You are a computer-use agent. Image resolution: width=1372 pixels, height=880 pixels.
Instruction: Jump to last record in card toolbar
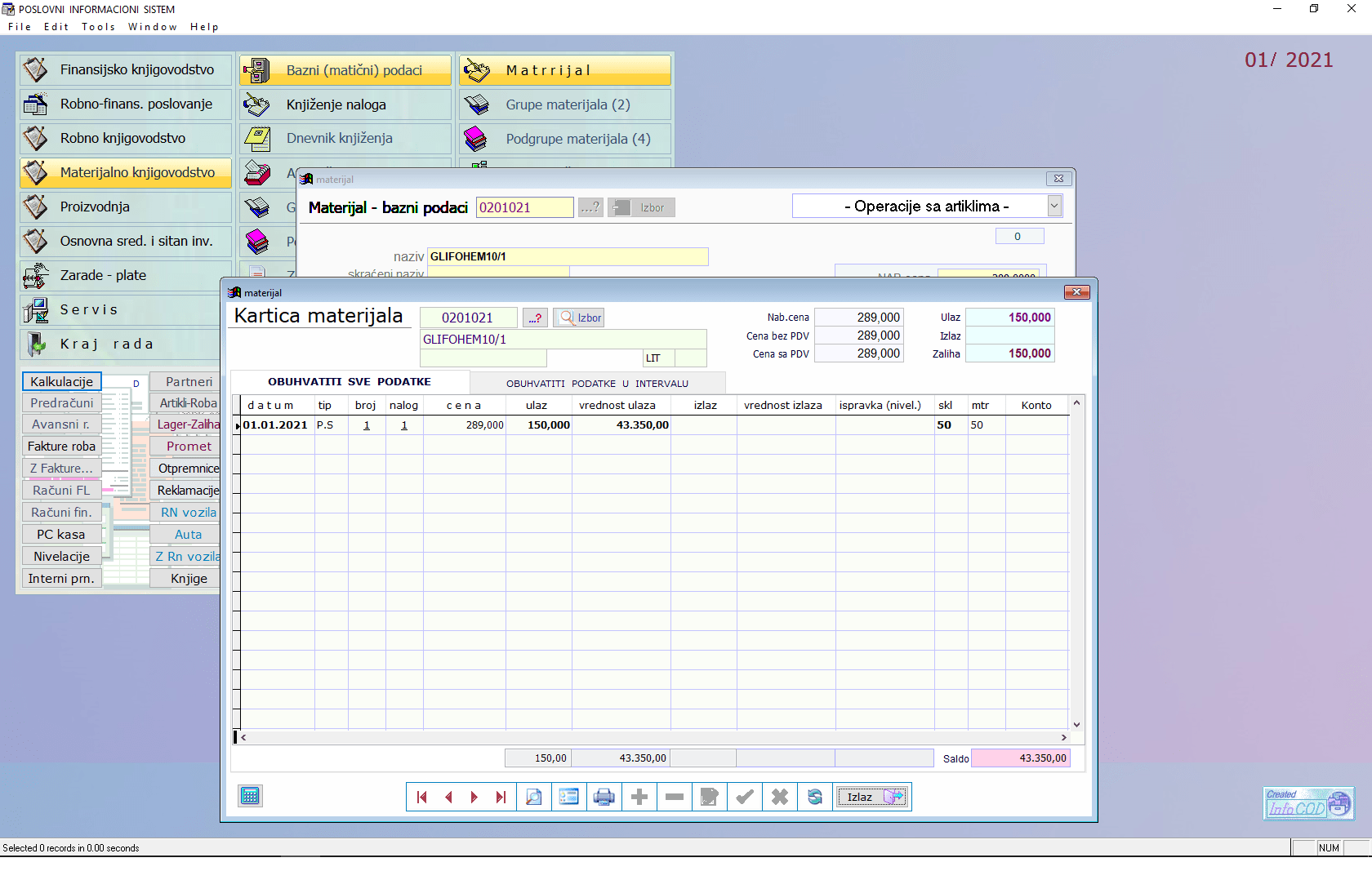[501, 797]
